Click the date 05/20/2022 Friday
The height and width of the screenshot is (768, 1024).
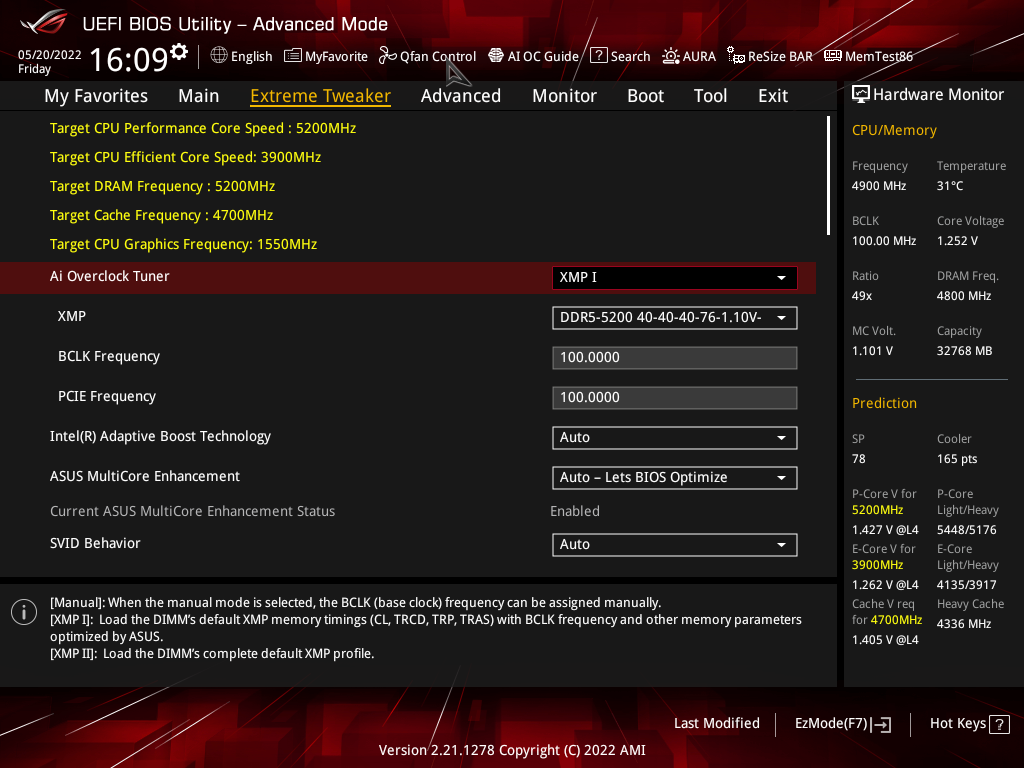tap(50, 61)
